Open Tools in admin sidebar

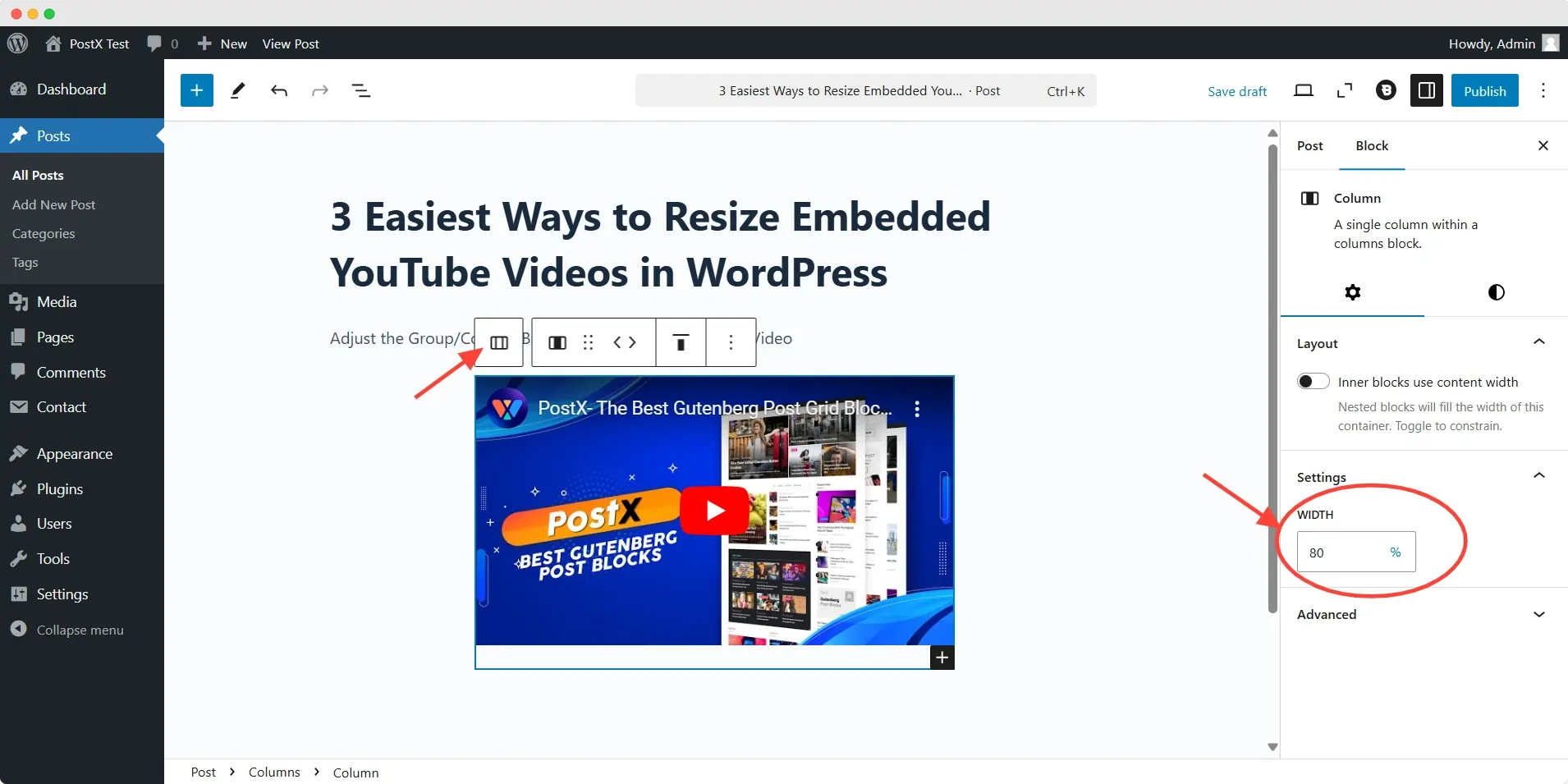(82, 559)
